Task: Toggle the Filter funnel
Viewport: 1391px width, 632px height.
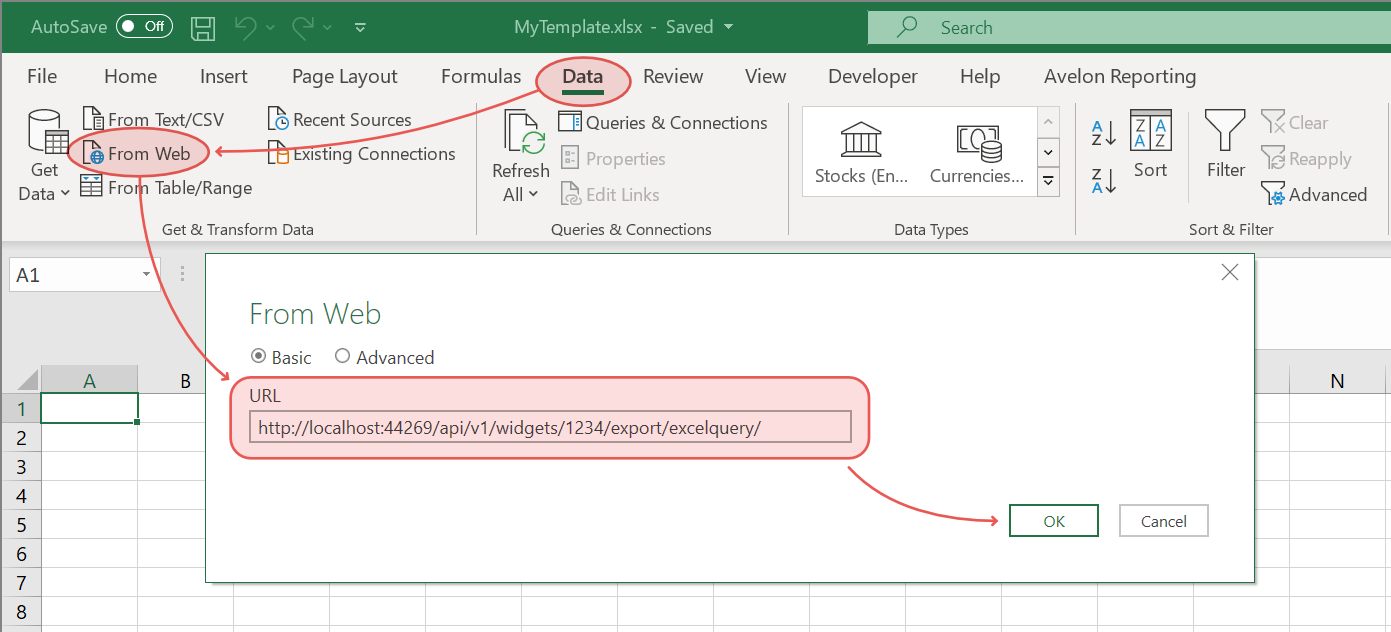Action: coord(1225,145)
